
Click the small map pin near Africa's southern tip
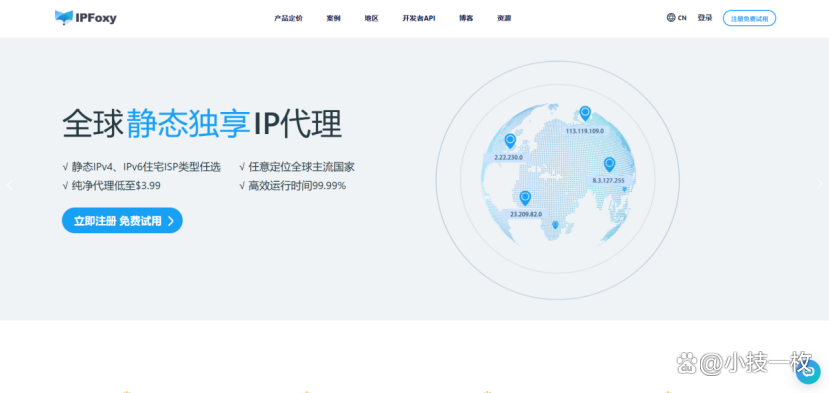tap(555, 225)
